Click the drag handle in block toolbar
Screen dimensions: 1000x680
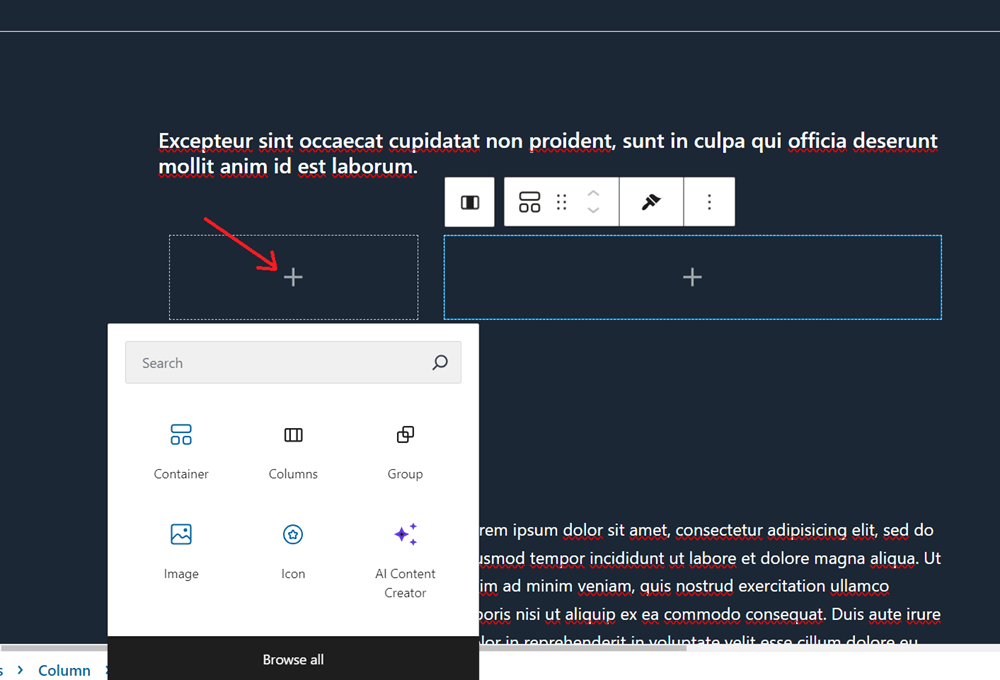561,203
